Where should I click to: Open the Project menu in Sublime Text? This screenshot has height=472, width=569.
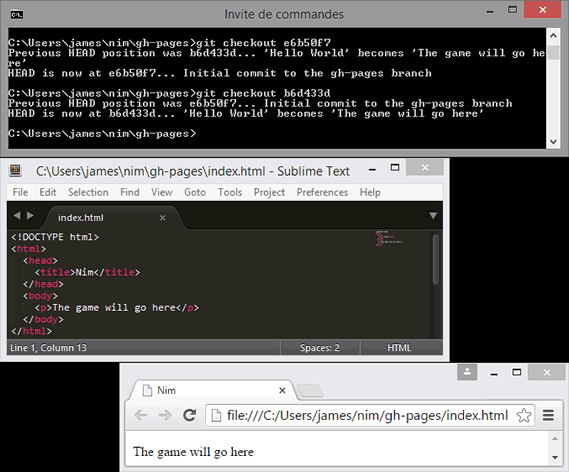coord(269,192)
